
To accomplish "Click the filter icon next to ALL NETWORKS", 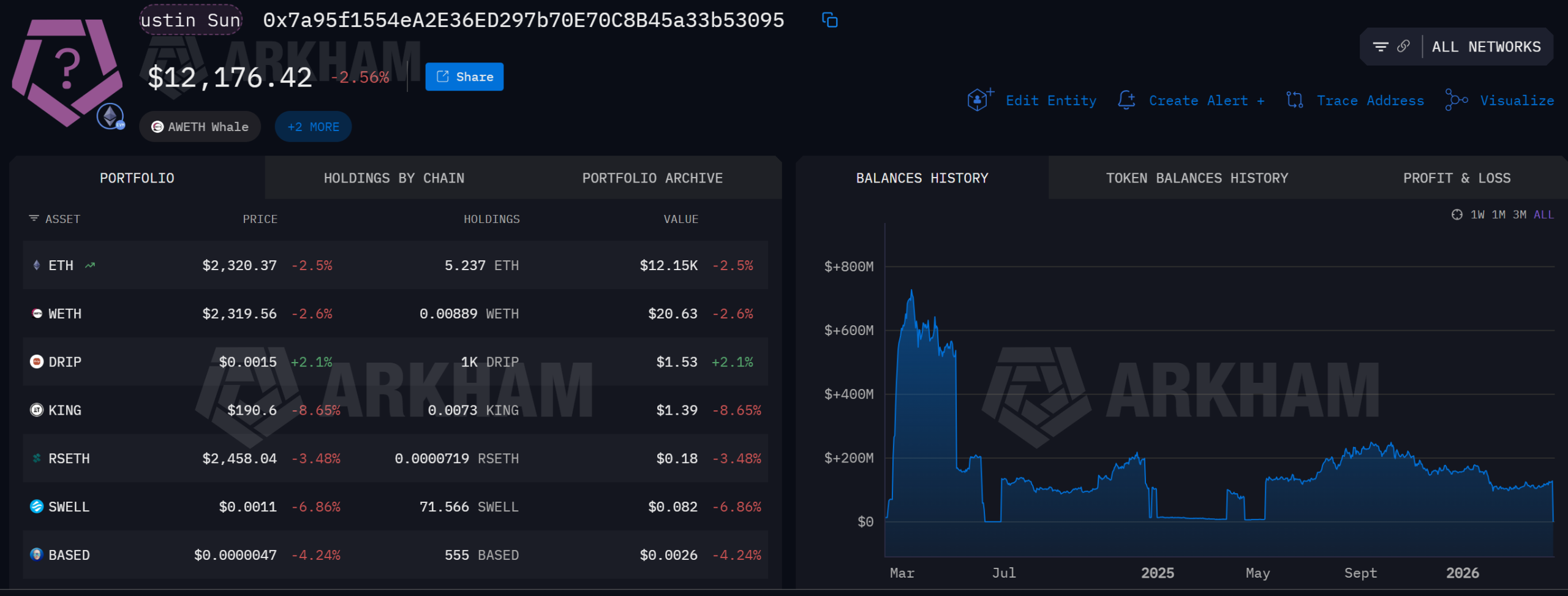I will 1380,45.
